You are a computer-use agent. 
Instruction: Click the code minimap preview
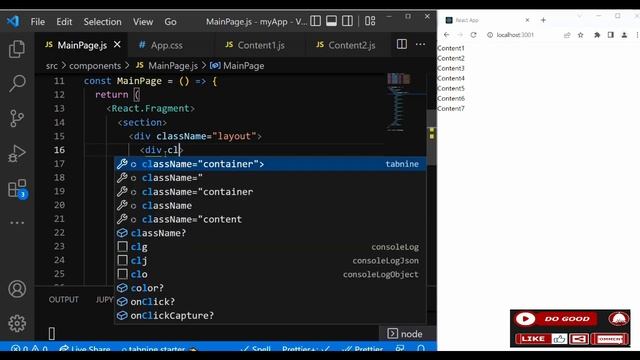click(x=399, y=102)
